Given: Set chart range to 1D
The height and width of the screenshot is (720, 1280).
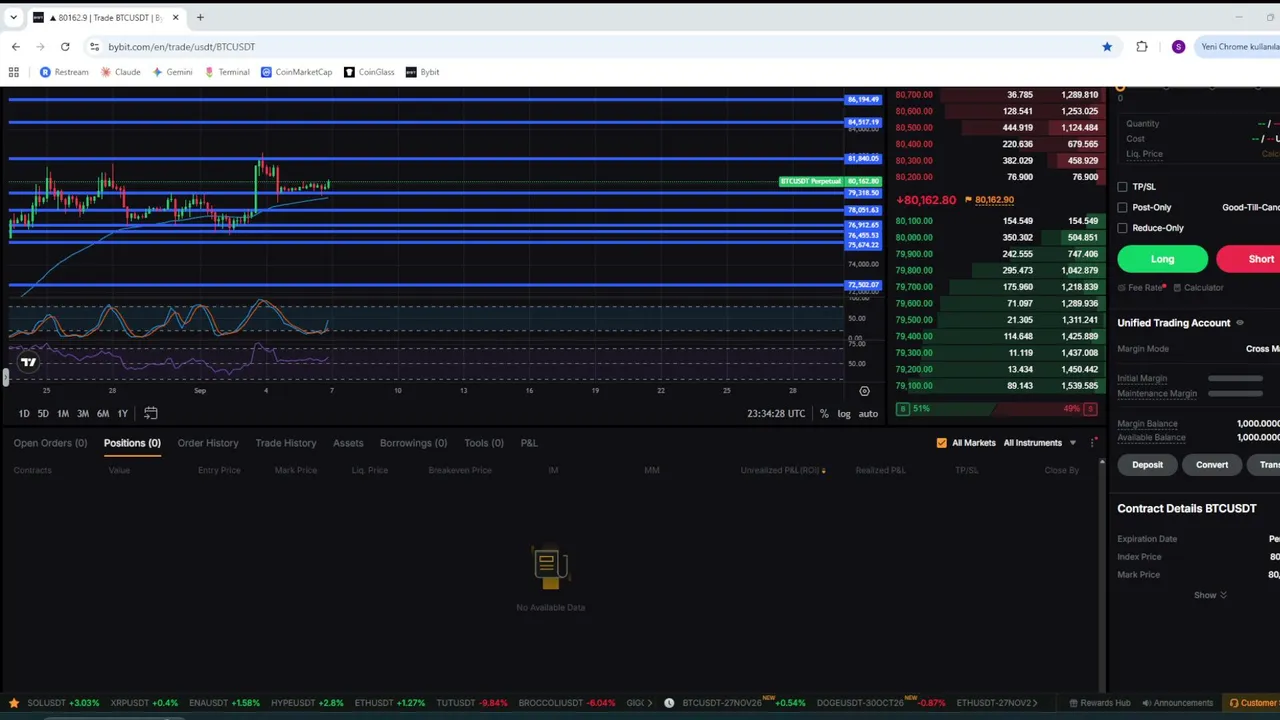Looking at the screenshot, I should [24, 414].
